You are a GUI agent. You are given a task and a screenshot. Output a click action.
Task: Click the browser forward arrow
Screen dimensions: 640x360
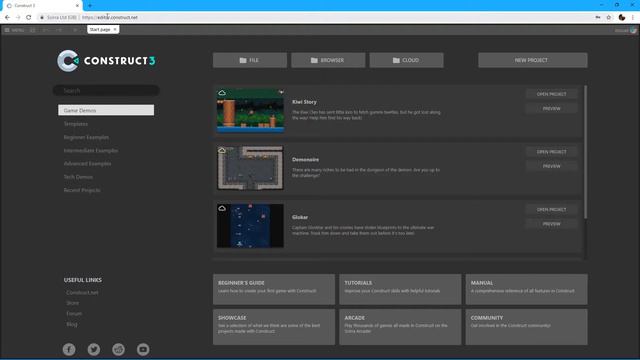point(18,18)
